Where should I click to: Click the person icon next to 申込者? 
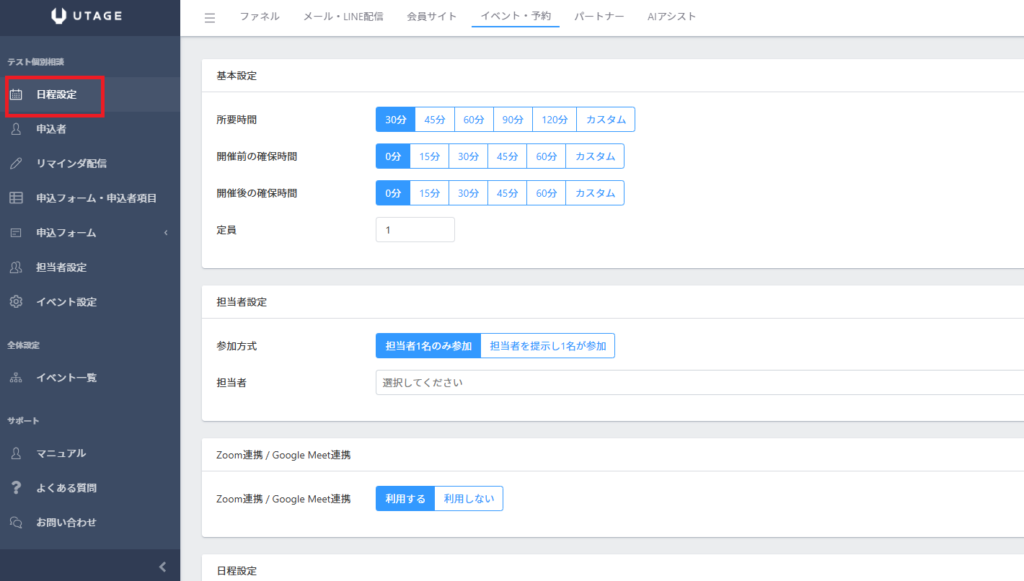tap(16, 129)
